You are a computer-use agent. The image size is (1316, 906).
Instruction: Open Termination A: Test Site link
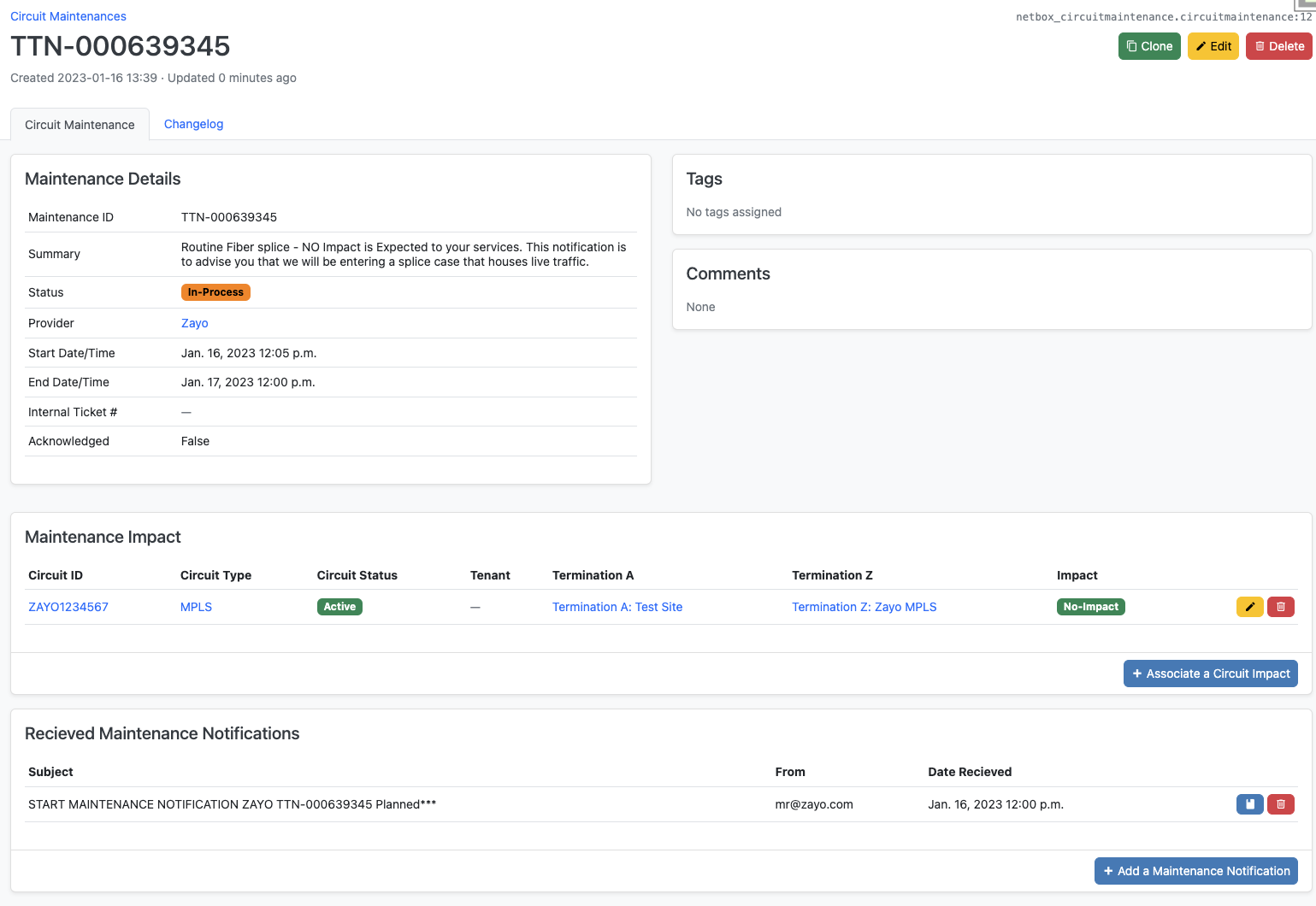point(617,607)
